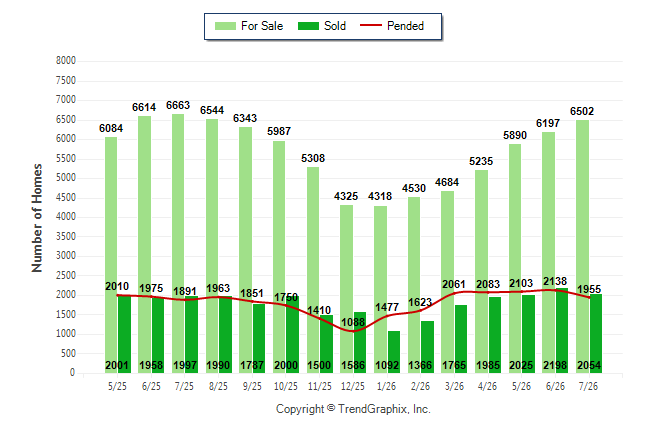Click the Pended red line legend marker
This screenshot has height=434, width=646.
coord(371,26)
